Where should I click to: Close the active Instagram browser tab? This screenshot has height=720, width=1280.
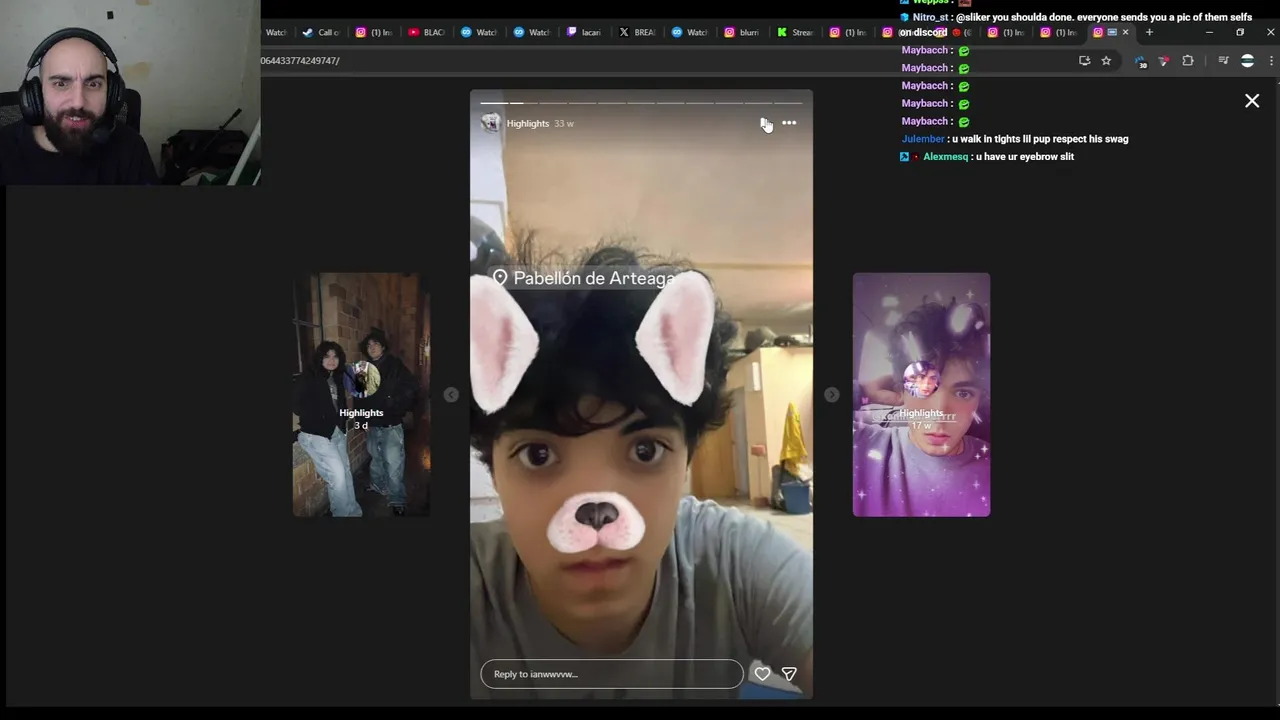point(1125,32)
